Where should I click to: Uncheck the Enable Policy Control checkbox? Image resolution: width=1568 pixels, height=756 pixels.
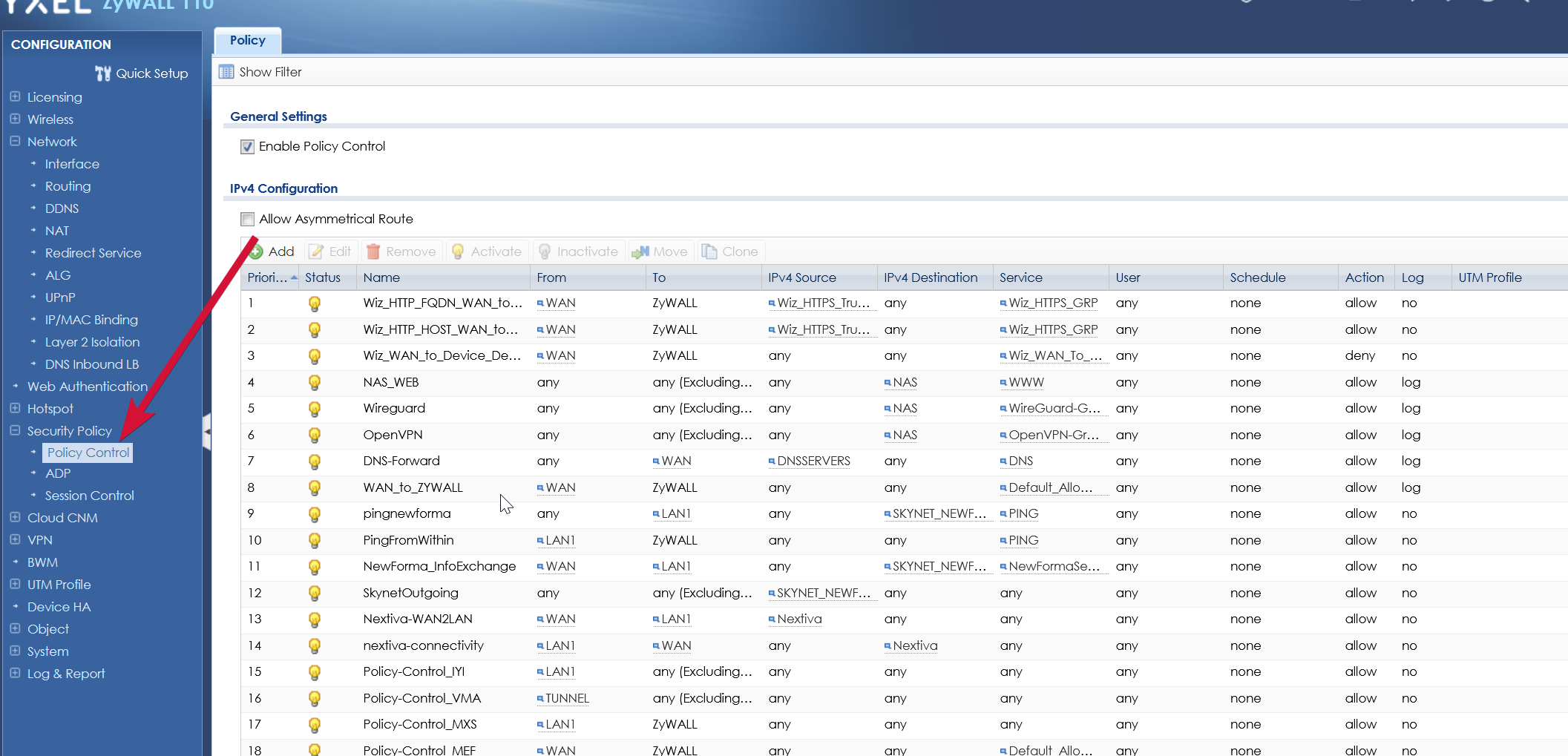pyautogui.click(x=247, y=146)
